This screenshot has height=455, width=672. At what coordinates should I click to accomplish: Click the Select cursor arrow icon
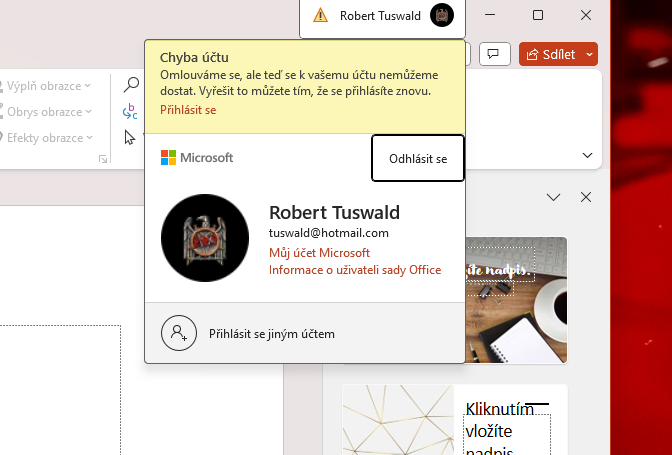tap(129, 138)
